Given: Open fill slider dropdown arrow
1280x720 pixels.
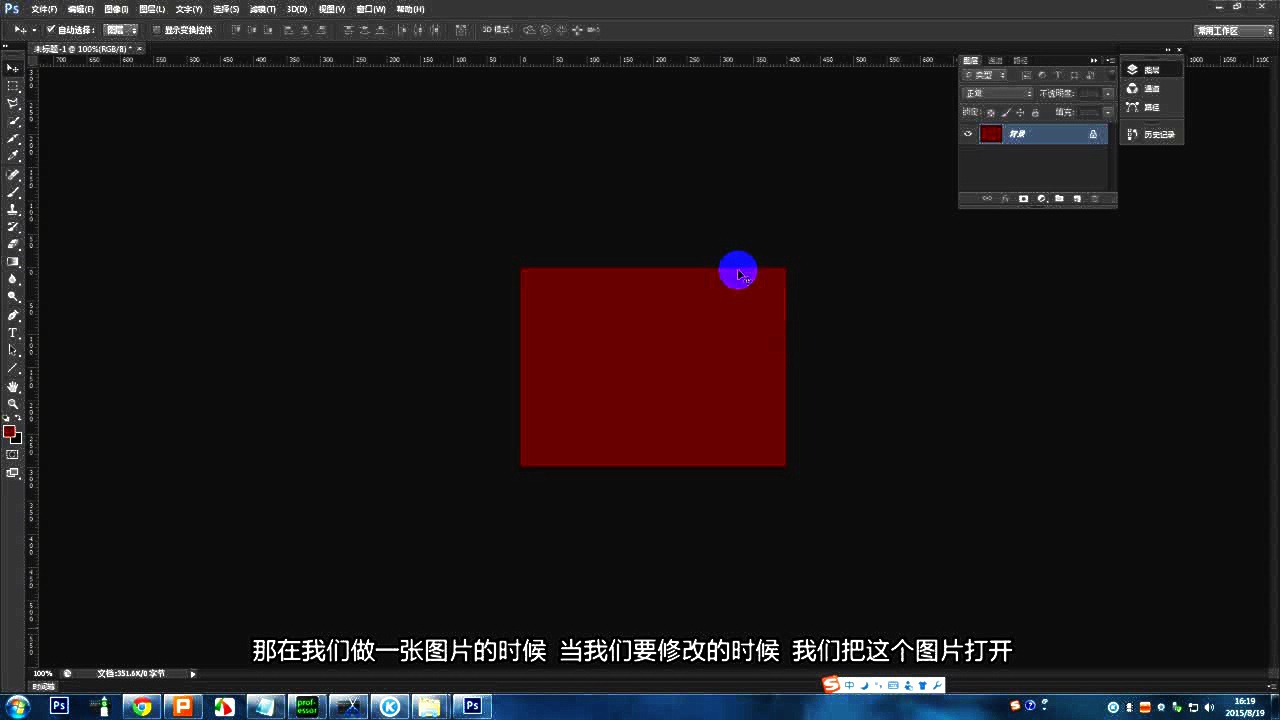Looking at the screenshot, I should click(x=1108, y=112).
